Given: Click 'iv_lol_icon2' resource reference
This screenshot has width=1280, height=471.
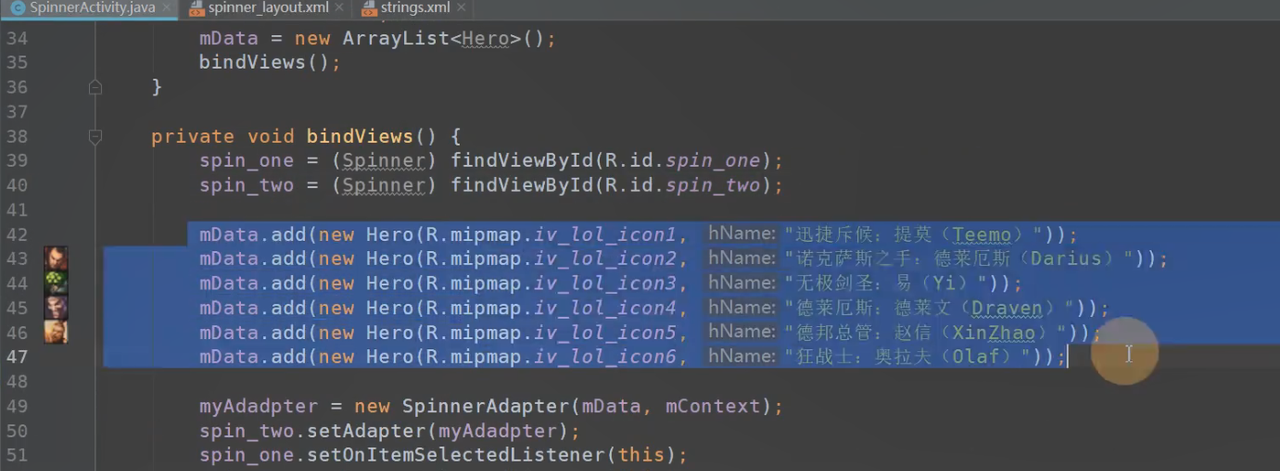Looking at the screenshot, I should click(x=605, y=259).
